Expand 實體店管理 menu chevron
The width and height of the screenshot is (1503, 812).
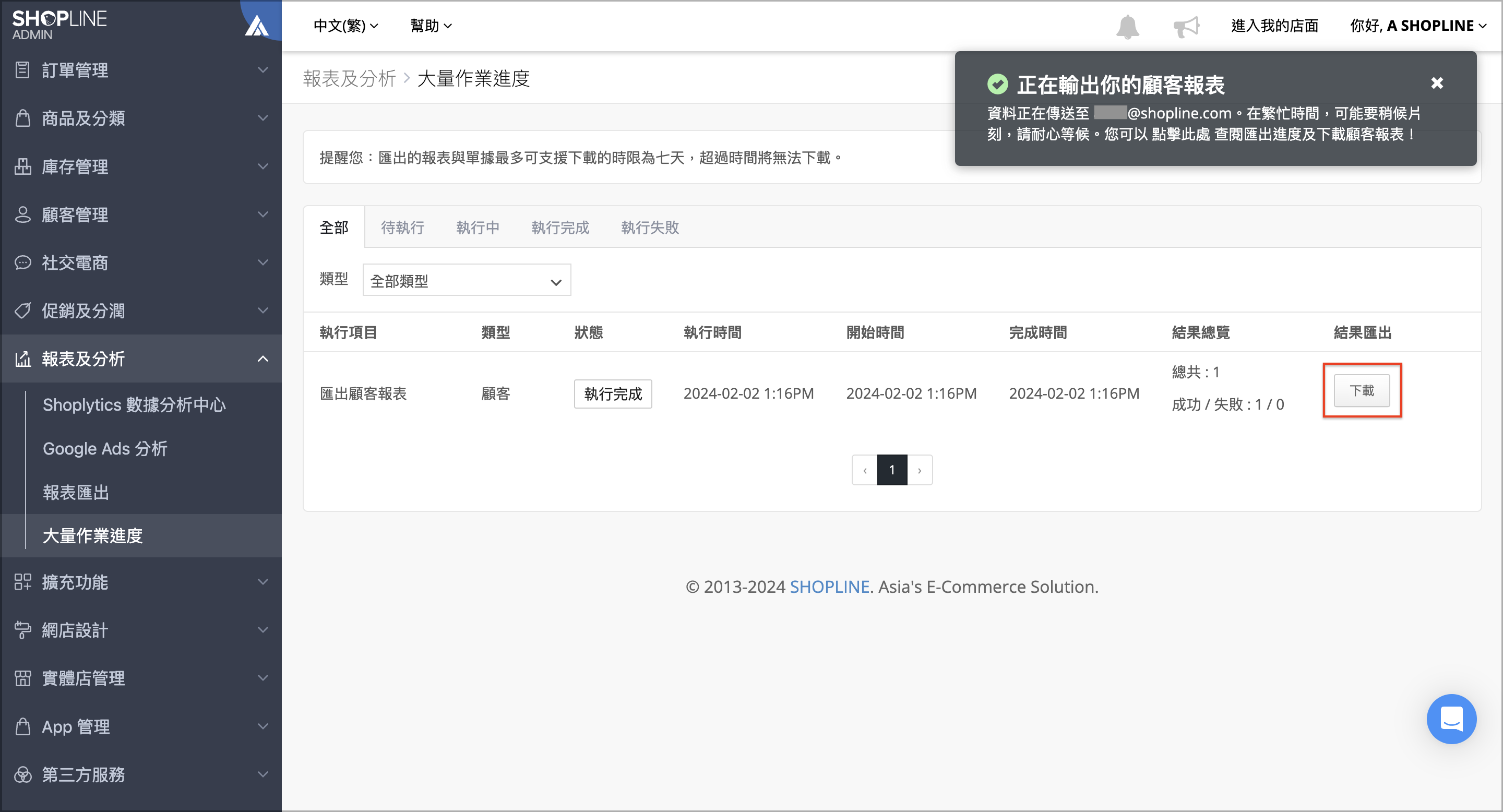pos(263,678)
